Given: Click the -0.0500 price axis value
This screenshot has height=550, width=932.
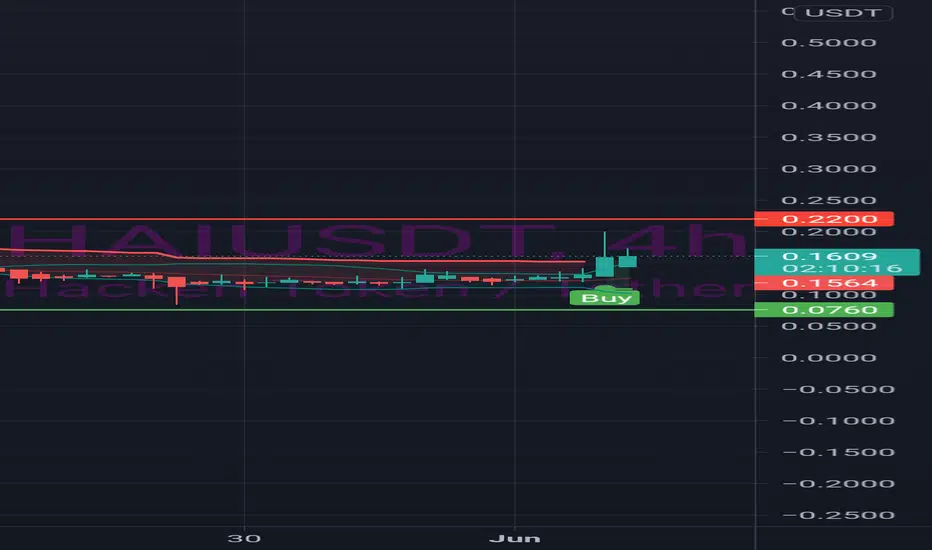Looking at the screenshot, I should point(838,389).
